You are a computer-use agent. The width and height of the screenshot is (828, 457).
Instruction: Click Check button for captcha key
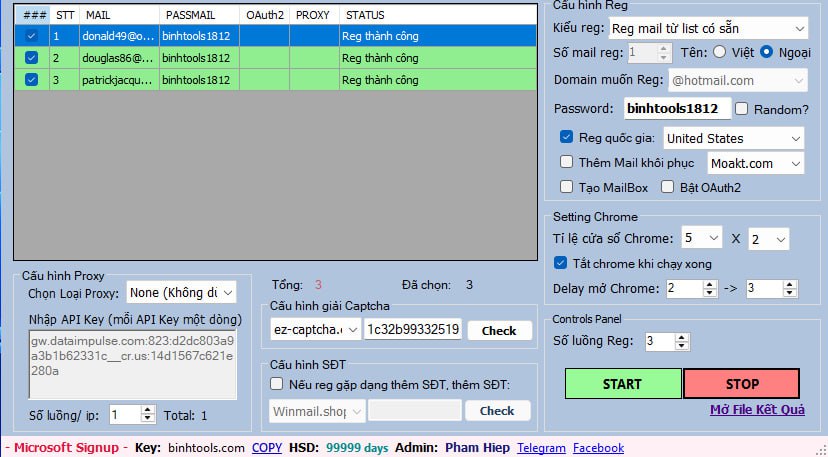coord(499,331)
